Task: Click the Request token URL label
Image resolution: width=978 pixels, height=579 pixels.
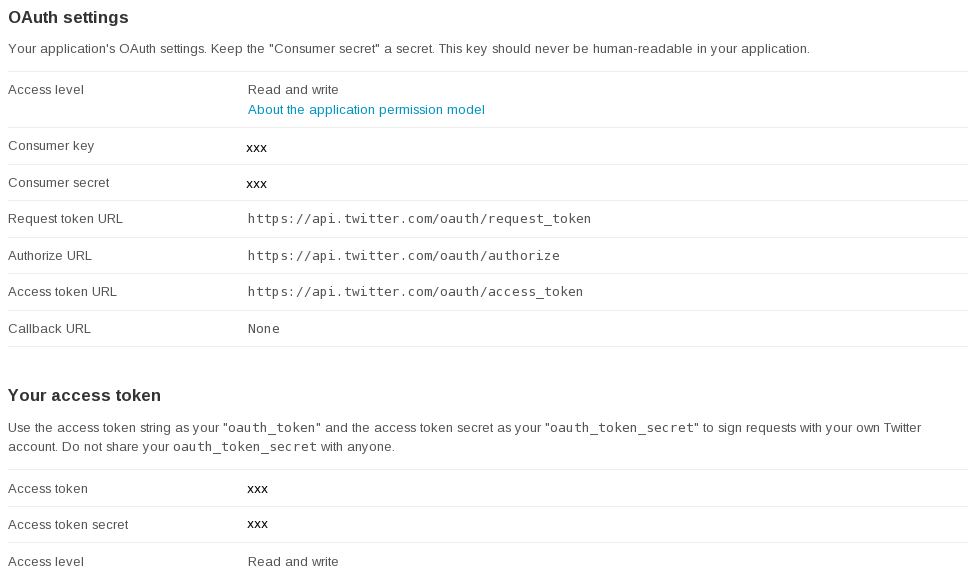Action: (65, 219)
